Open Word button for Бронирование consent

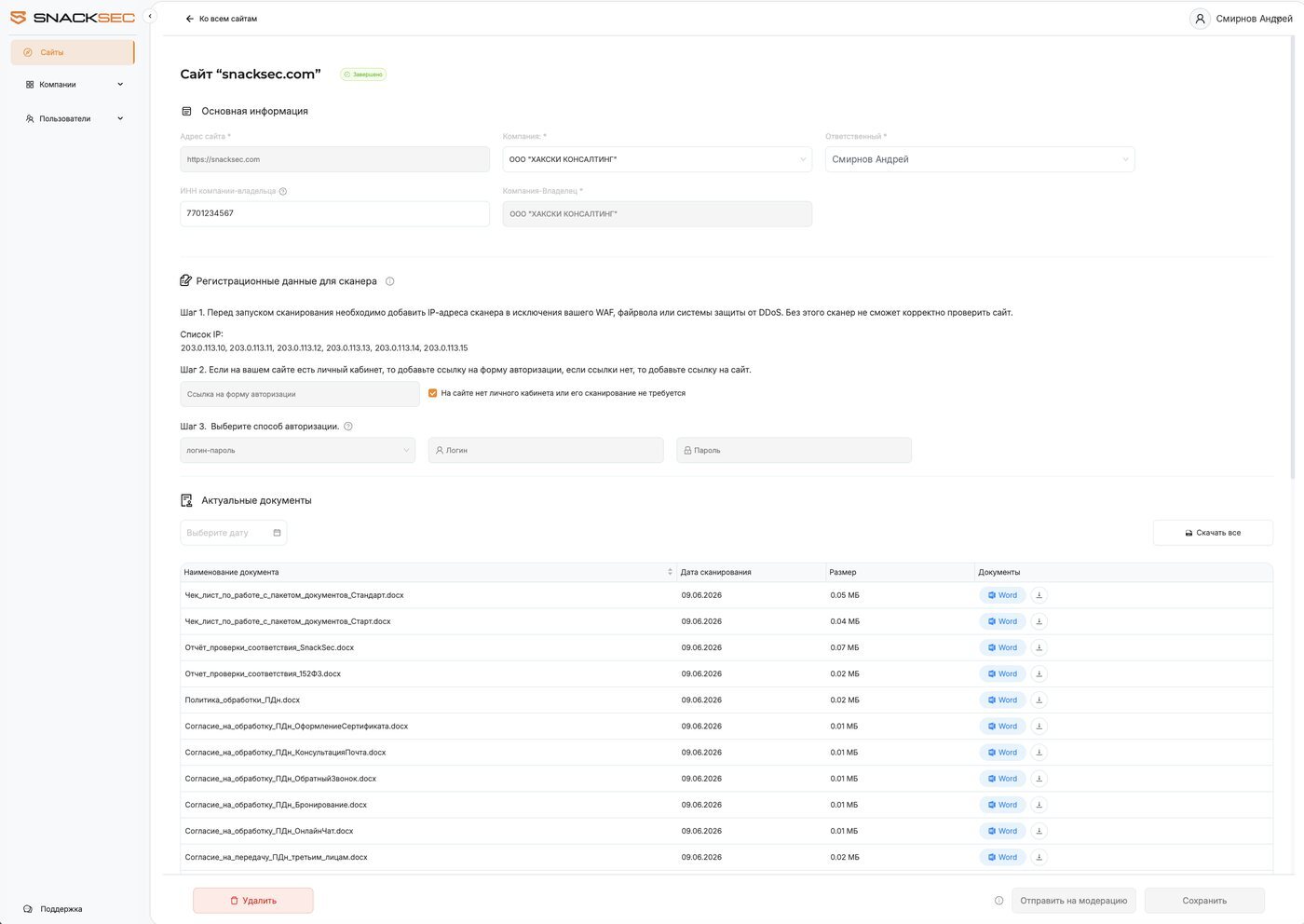(1002, 805)
